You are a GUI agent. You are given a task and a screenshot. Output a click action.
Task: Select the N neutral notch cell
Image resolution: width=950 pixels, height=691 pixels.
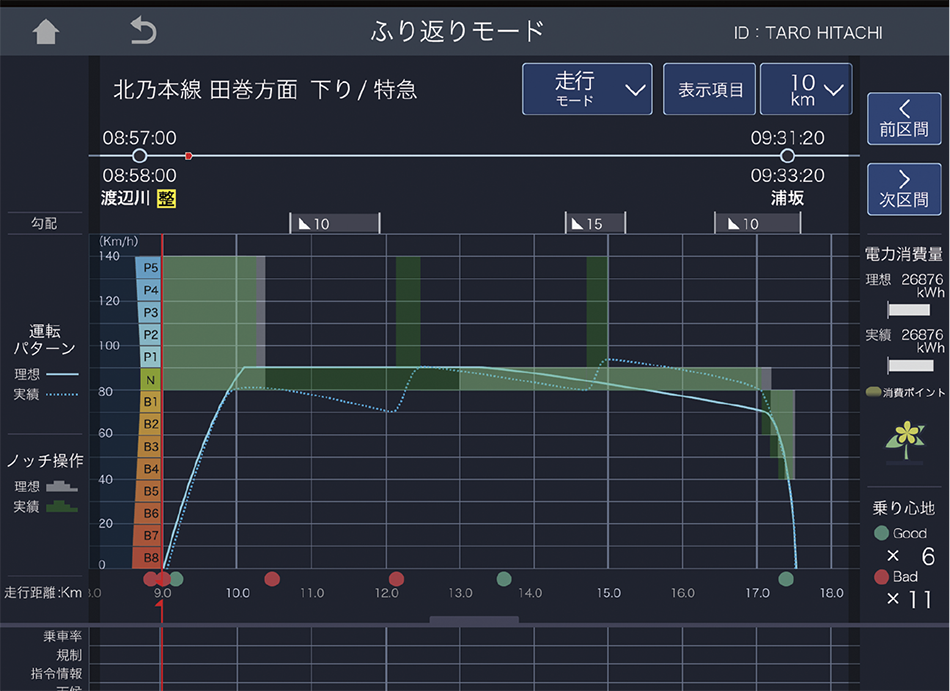coord(150,379)
